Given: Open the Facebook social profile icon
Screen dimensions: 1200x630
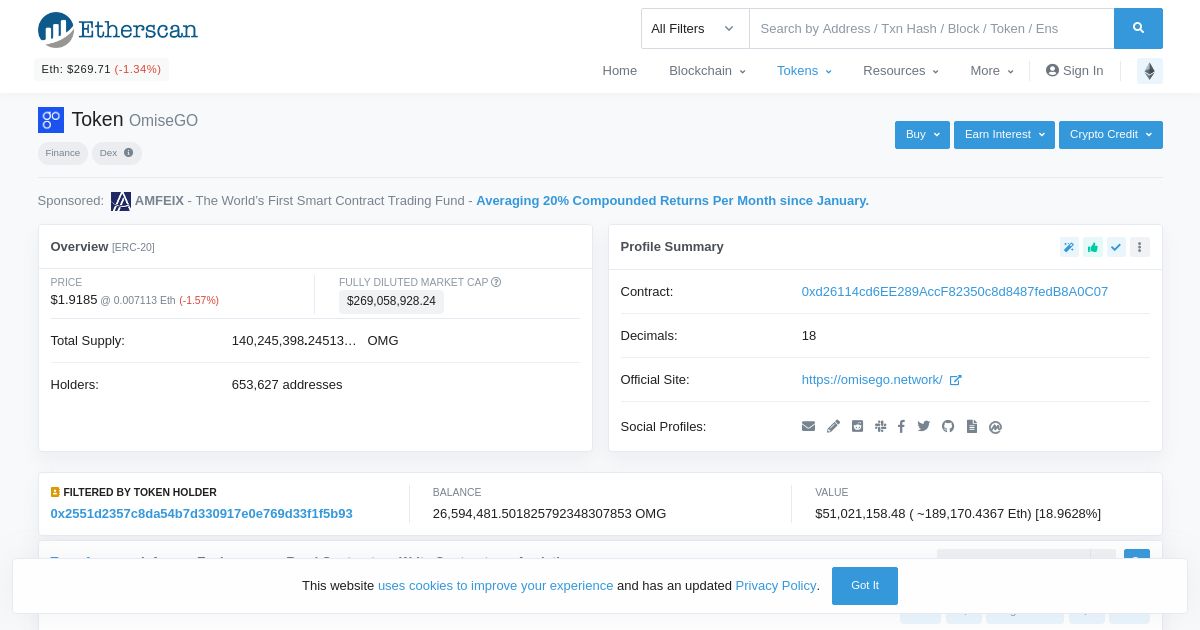Looking at the screenshot, I should click(901, 426).
